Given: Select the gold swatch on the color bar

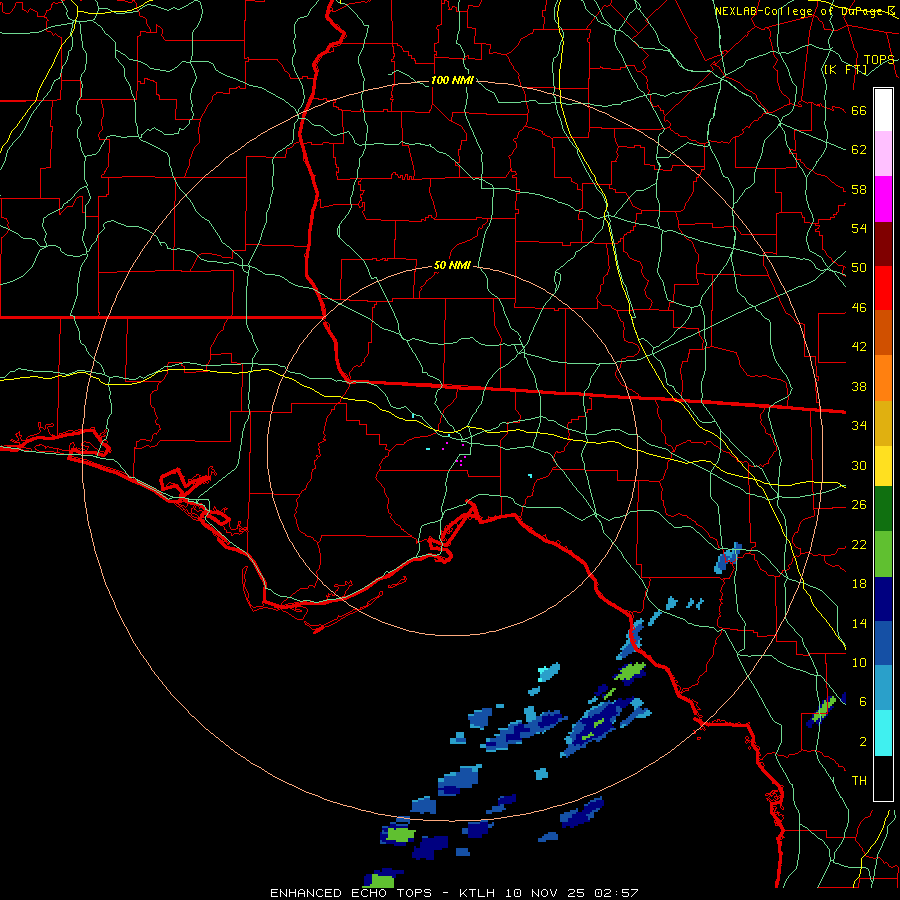Looking at the screenshot, I should pyautogui.click(x=883, y=423).
